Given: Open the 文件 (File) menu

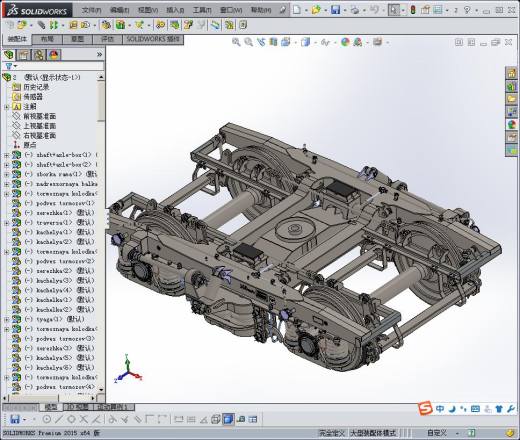Looking at the screenshot, I should tap(91, 10).
